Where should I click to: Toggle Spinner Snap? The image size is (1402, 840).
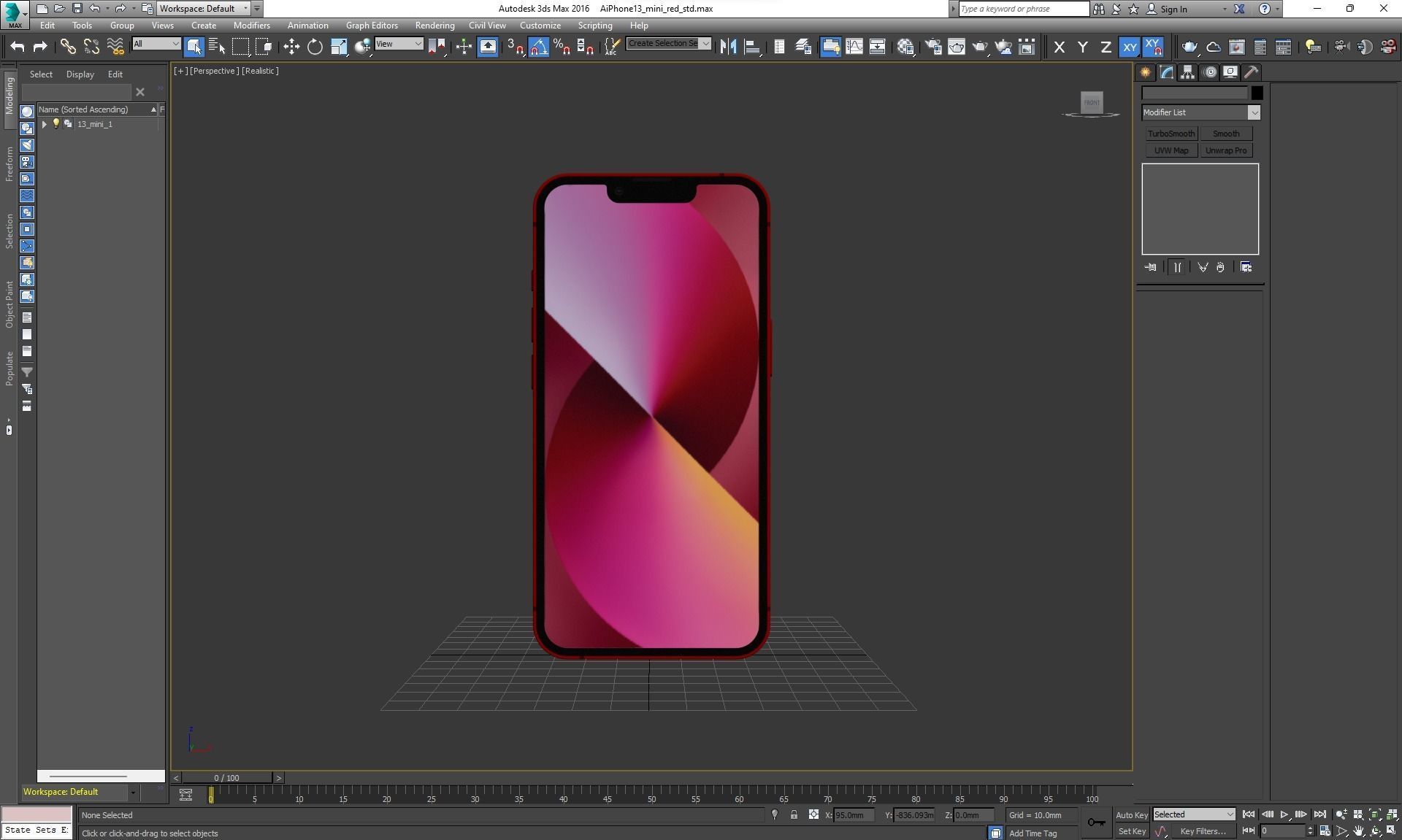tap(585, 47)
